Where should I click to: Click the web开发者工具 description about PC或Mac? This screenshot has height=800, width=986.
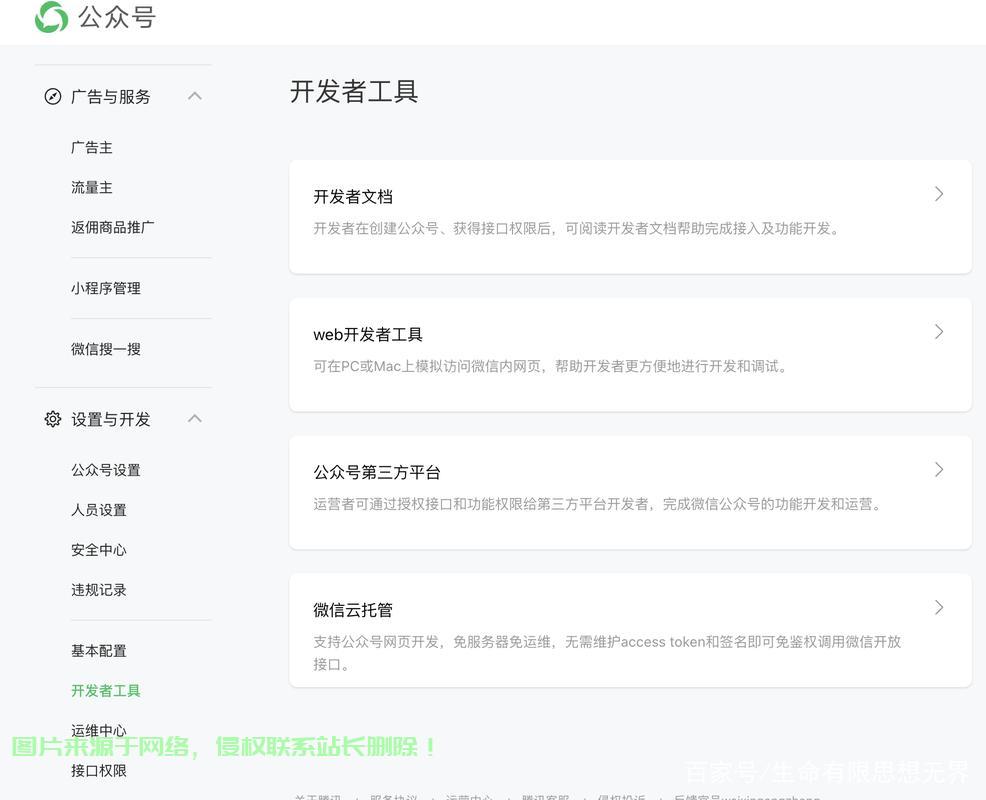(x=551, y=366)
